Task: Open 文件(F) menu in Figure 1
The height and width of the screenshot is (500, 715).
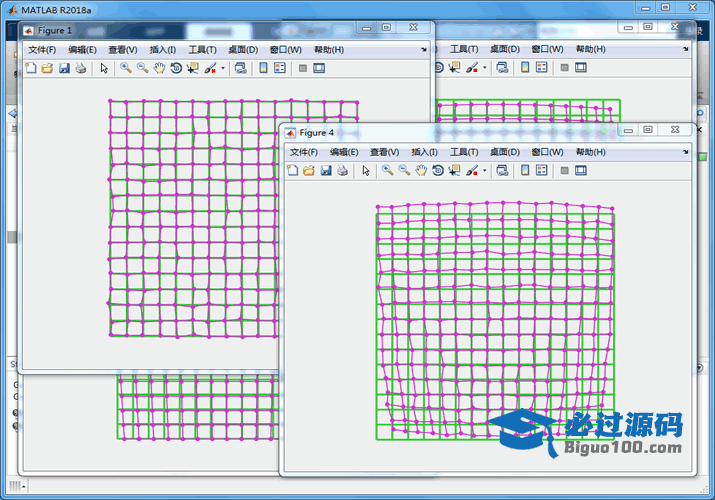Action: click(42, 50)
